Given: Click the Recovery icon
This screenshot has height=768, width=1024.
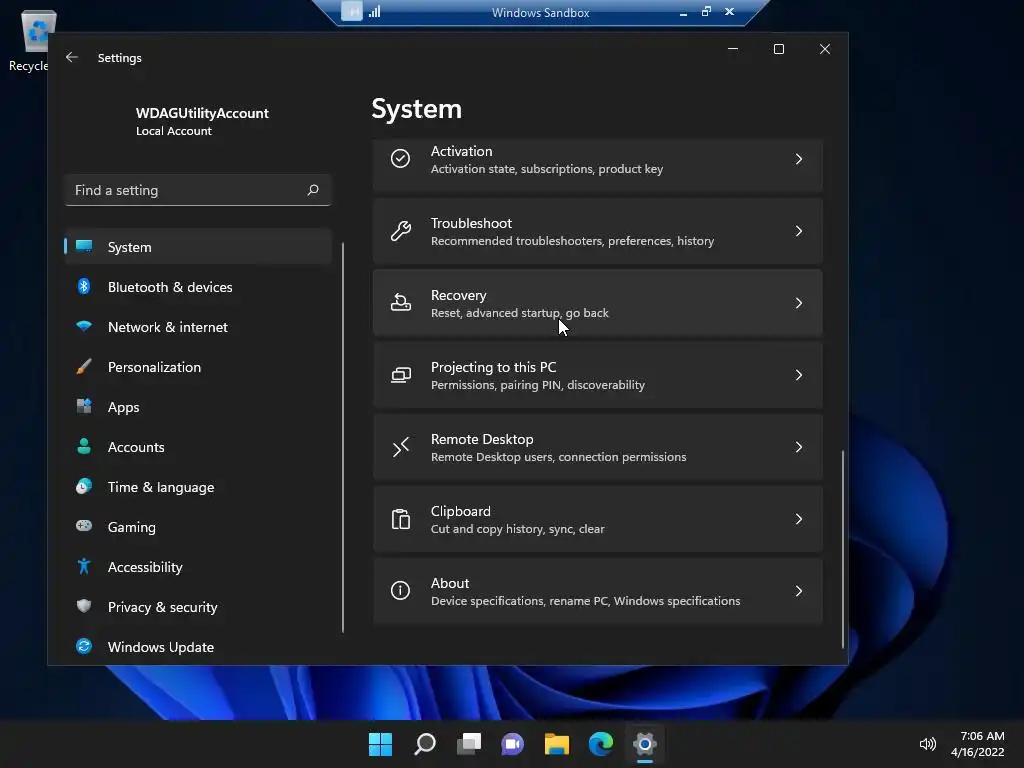Looking at the screenshot, I should (x=400, y=302).
